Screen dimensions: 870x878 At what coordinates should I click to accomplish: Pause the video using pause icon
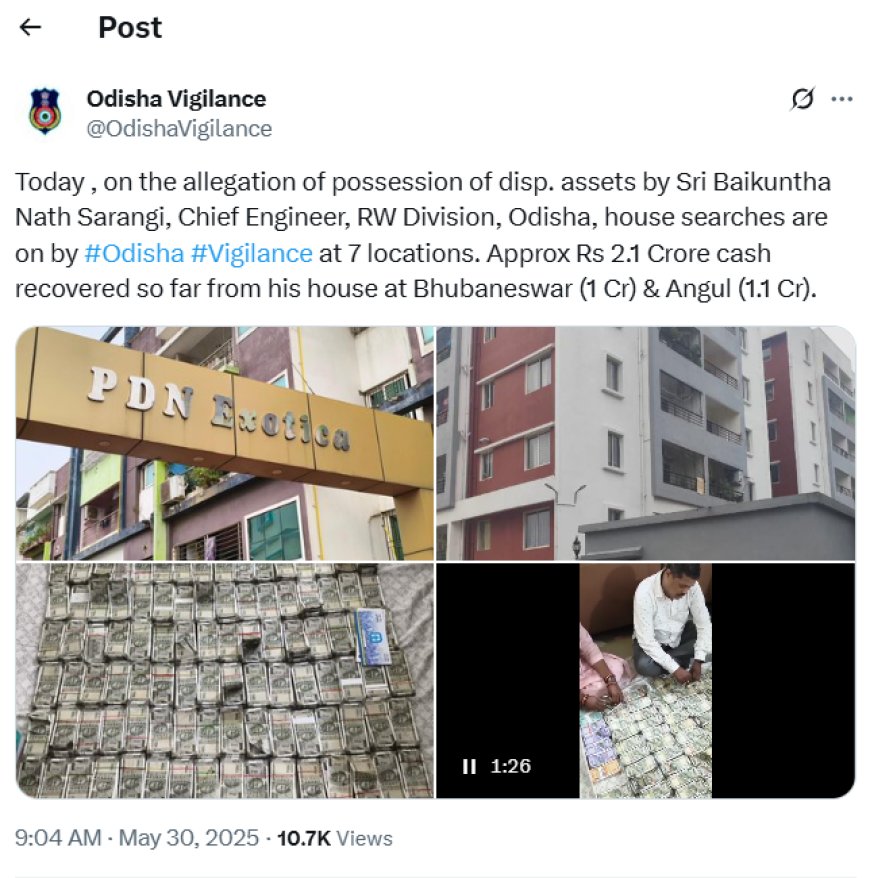point(469,766)
